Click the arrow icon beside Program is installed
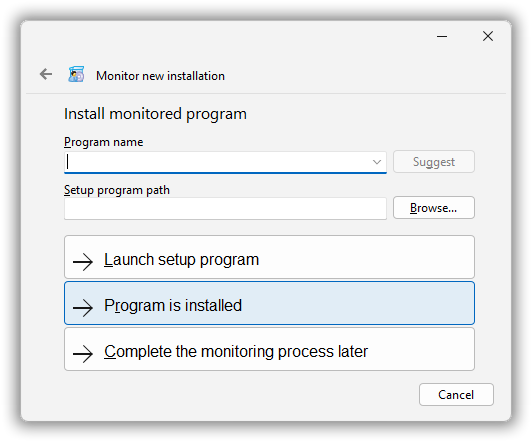The height and width of the screenshot is (442, 532). click(83, 308)
